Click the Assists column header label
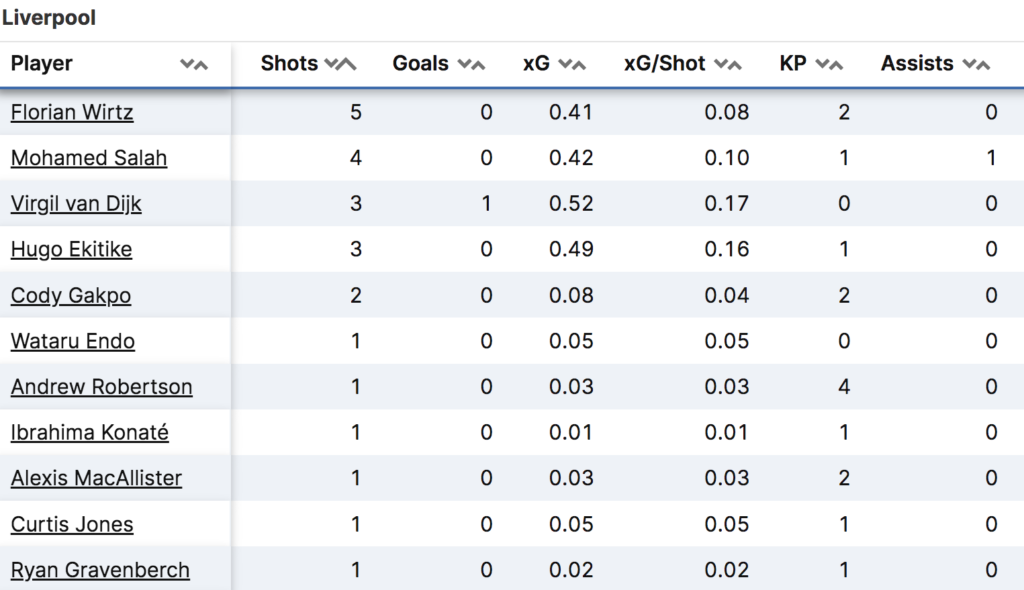The image size is (1024, 590). point(917,64)
